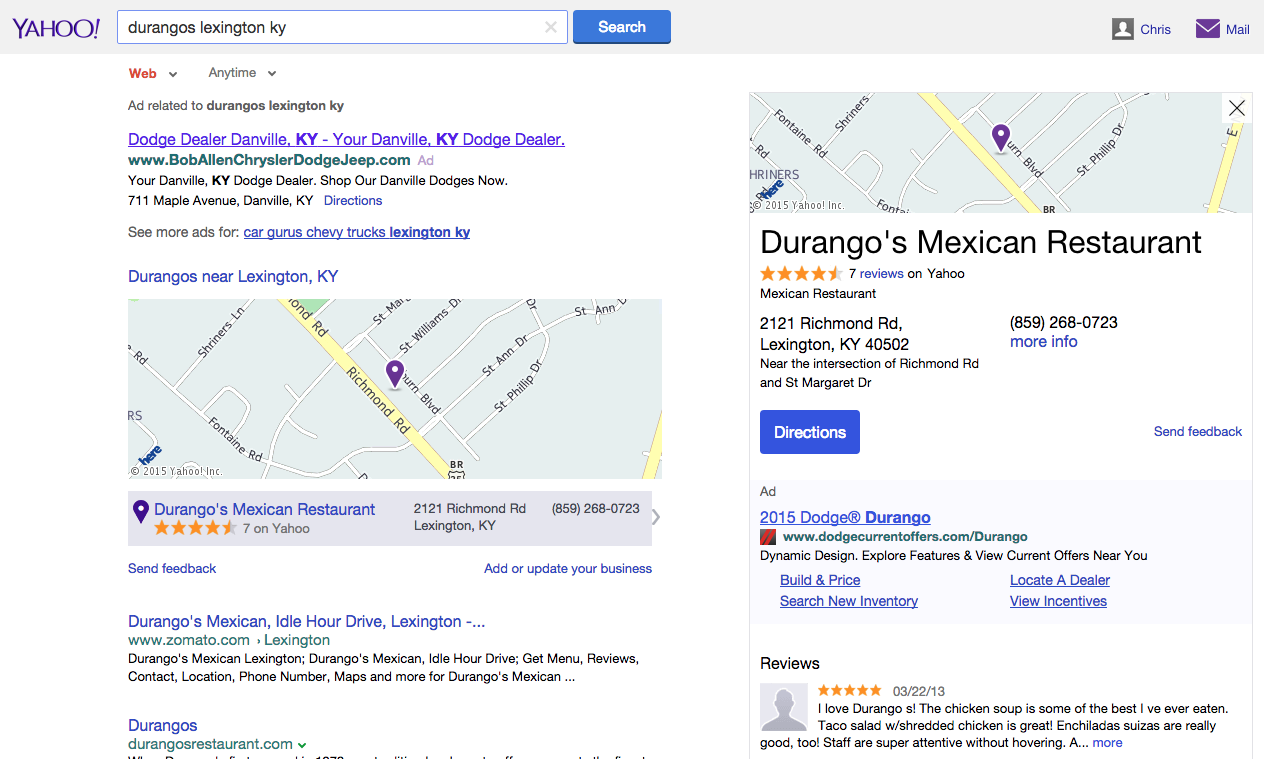Screen dimensions: 1264x759
Task: Click the five-star rating of the 03/22/13 review
Action: click(x=850, y=690)
